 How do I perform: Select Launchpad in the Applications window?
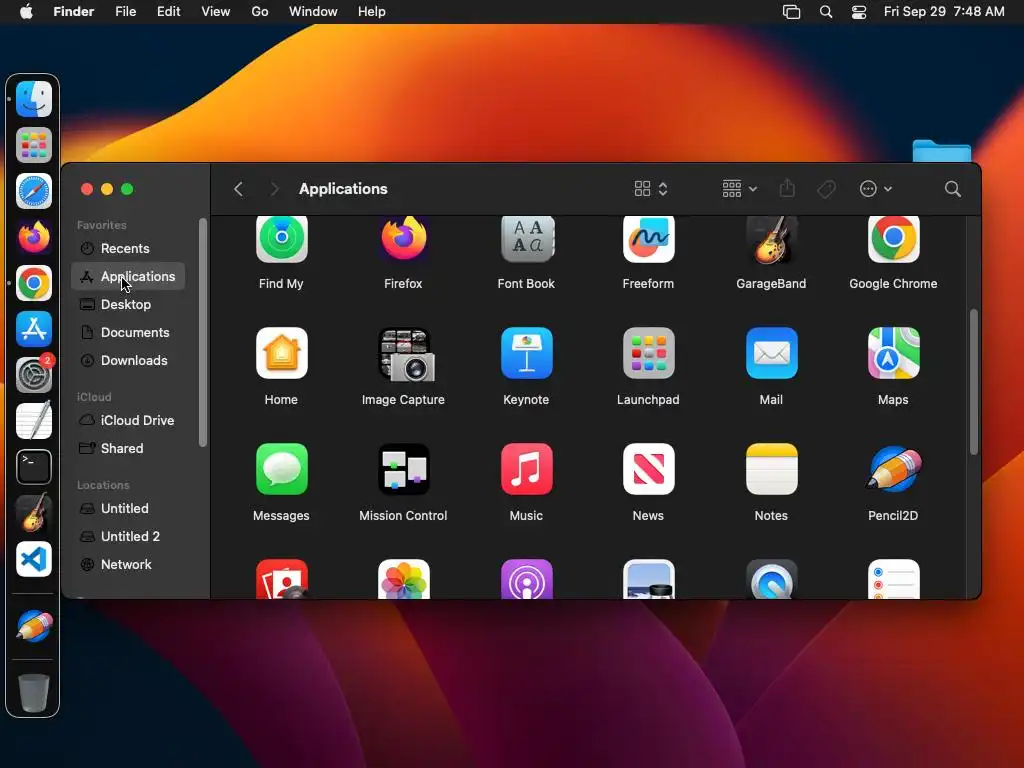648,353
